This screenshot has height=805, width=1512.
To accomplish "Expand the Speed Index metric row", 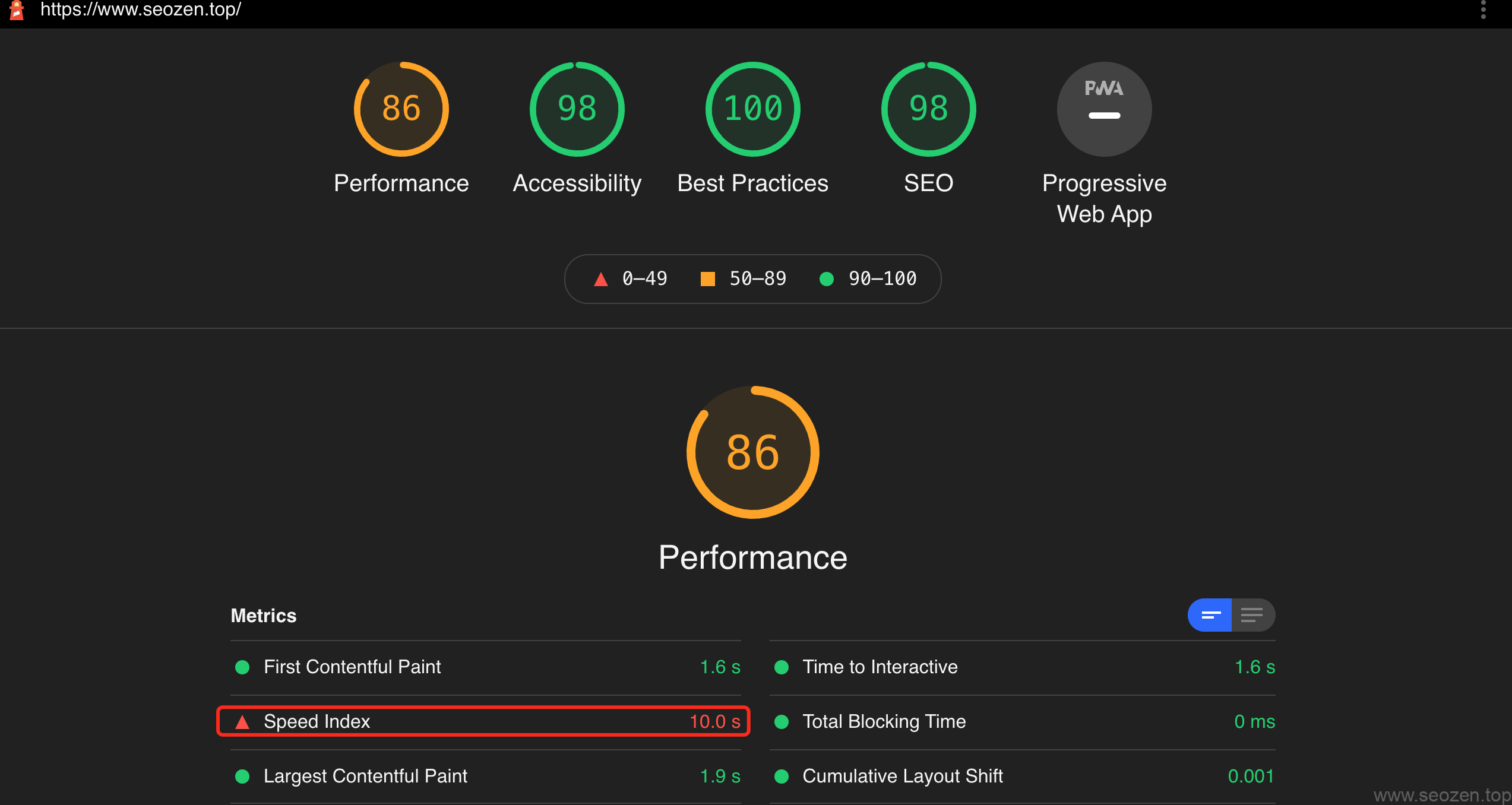I will coord(317,721).
